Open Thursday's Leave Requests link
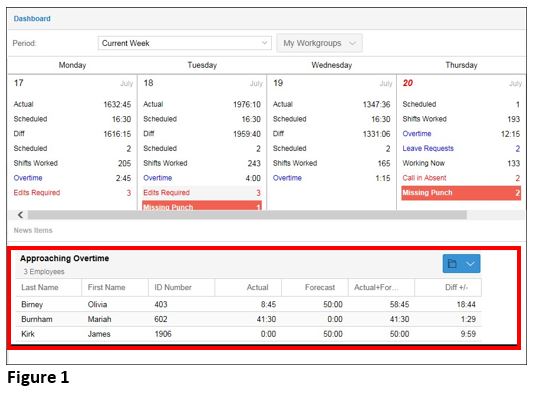 coord(428,148)
